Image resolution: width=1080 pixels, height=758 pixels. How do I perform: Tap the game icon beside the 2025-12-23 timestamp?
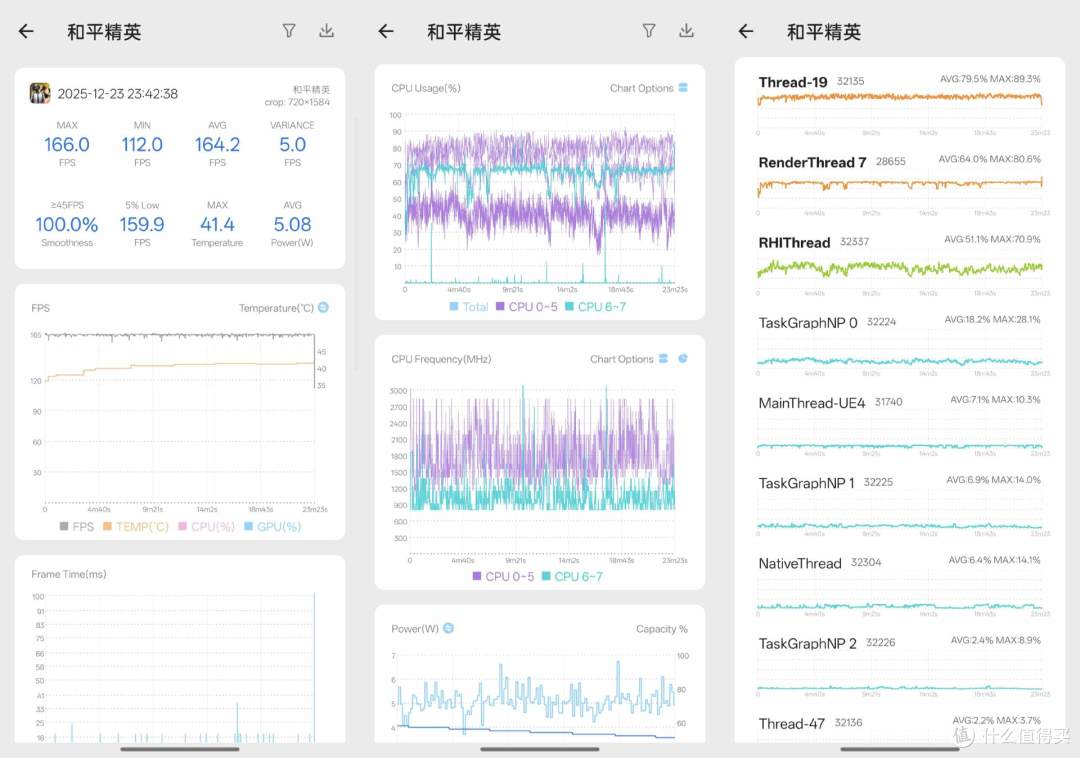40,93
